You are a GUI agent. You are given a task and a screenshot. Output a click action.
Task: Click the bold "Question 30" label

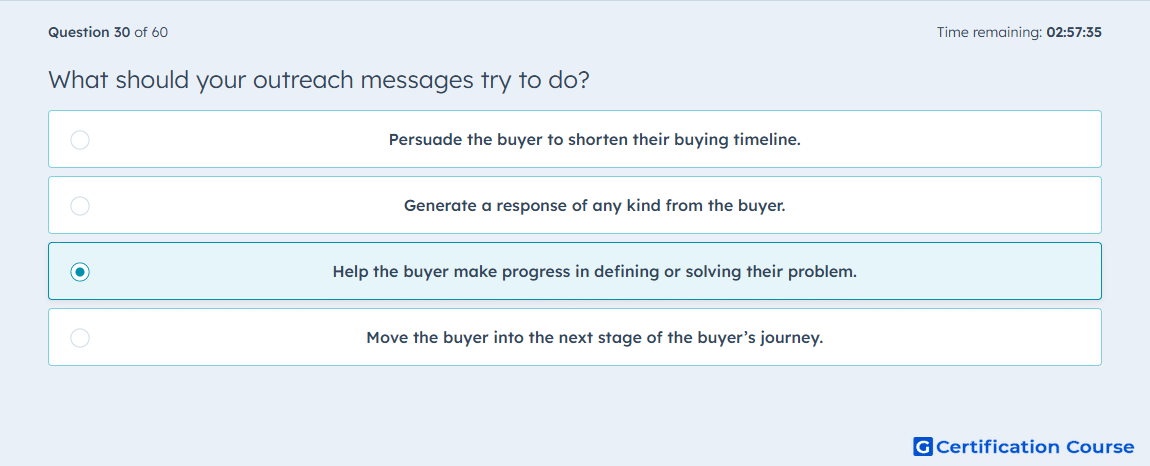[x=89, y=32]
